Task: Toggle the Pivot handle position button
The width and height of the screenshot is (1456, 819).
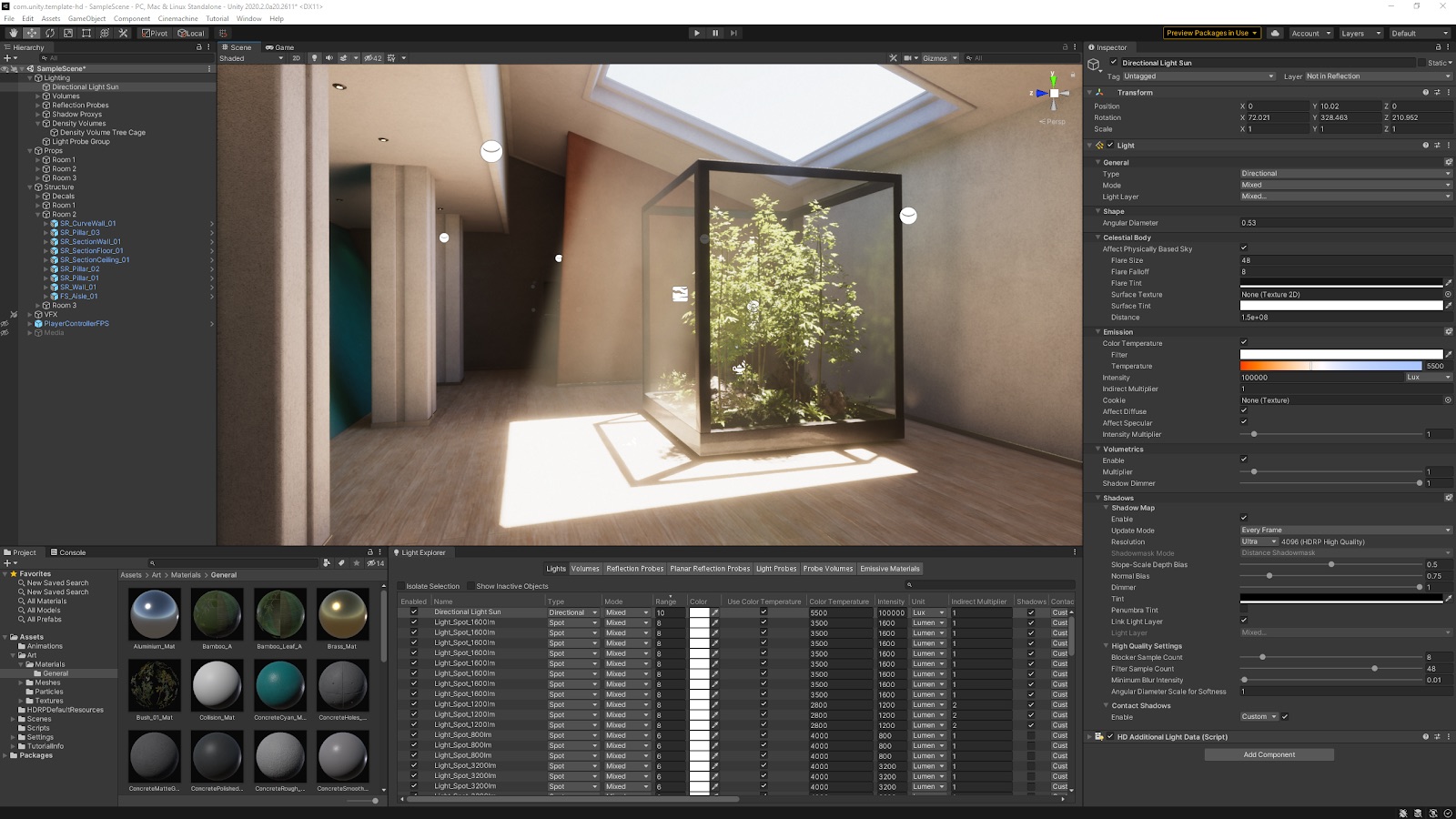Action: tap(153, 33)
